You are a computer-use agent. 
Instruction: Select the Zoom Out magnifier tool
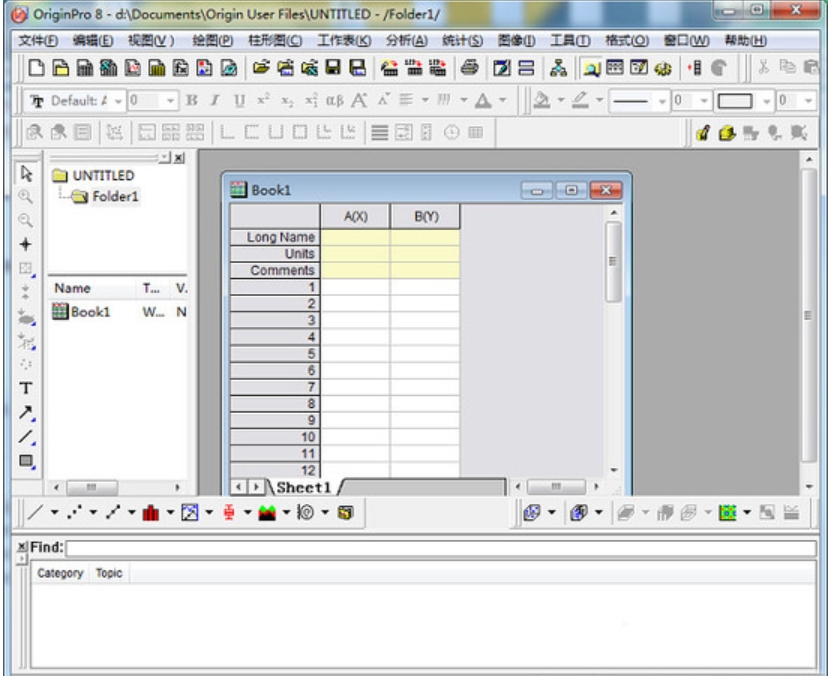[x=25, y=220]
